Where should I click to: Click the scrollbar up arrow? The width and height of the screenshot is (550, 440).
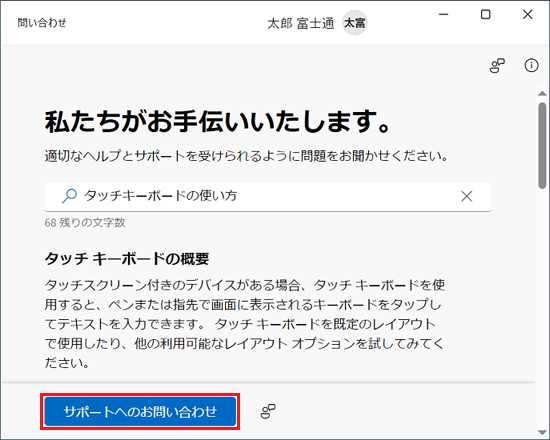coord(542,94)
